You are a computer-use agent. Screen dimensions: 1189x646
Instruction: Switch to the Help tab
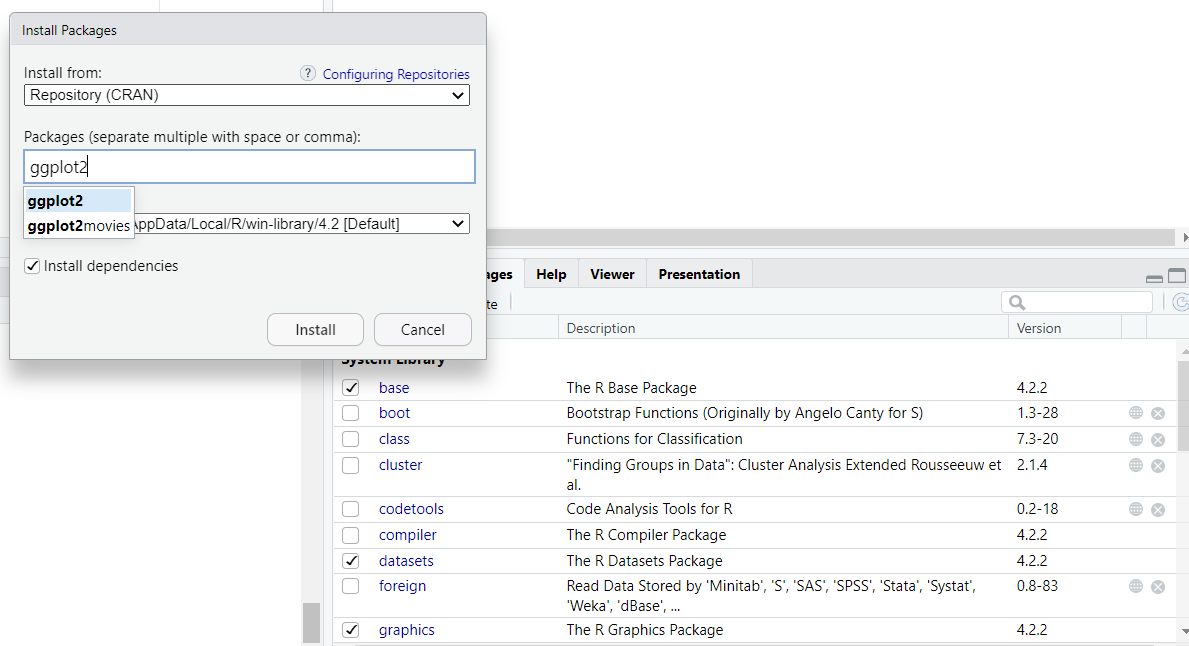coord(551,274)
